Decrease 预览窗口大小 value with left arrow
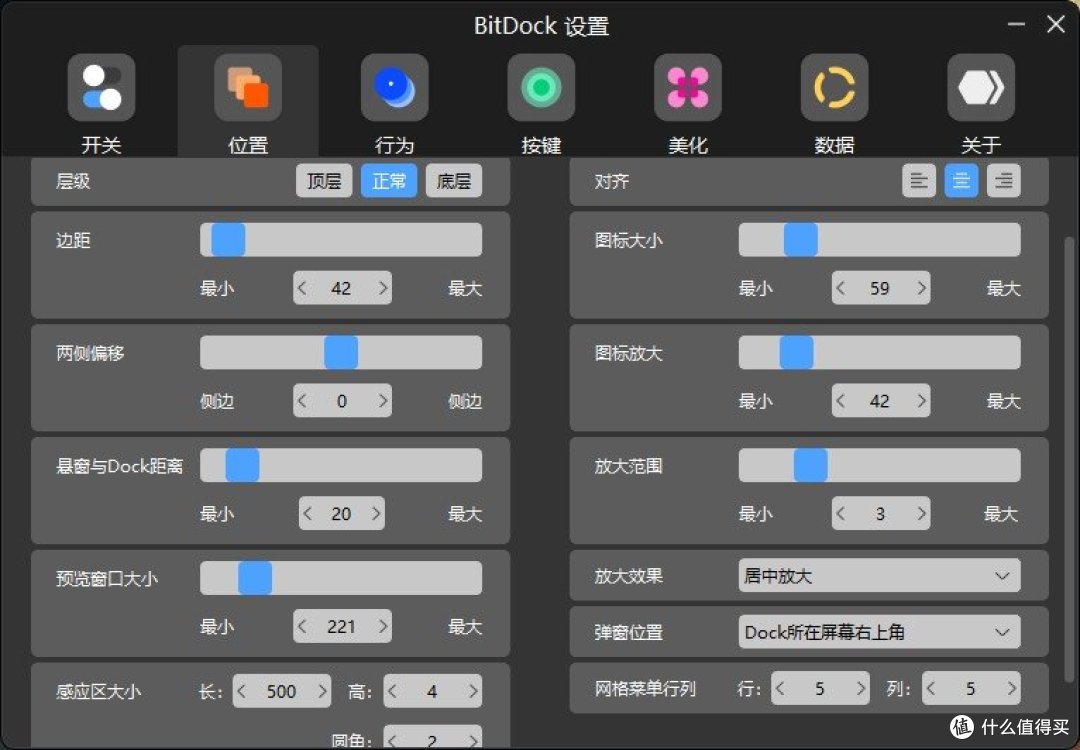Viewport: 1080px width, 750px height. 302,627
